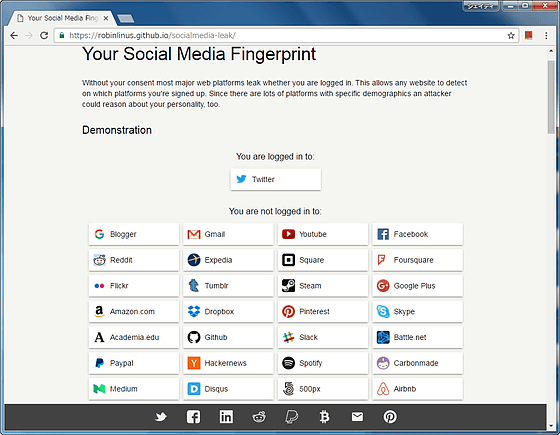Click the secure lock icon
Viewport: 560px width, 435px height.
62,35
